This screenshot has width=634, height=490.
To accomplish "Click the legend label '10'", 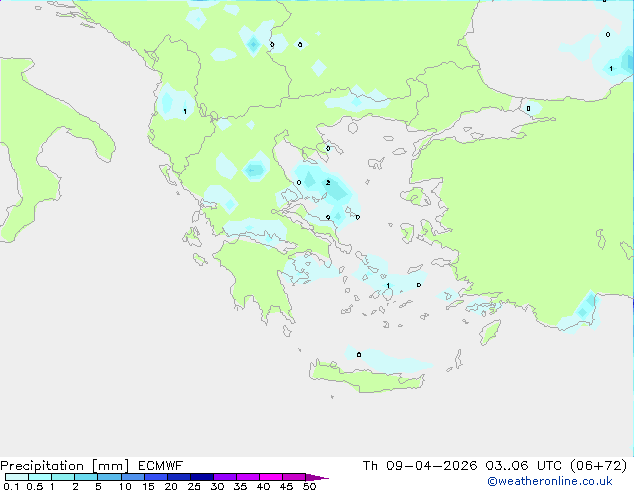I will [125, 486].
